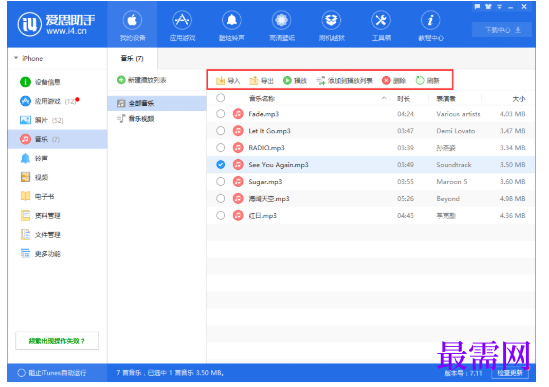Select 音乐视频 music videos list
549x387 pixels.
pos(157,119)
